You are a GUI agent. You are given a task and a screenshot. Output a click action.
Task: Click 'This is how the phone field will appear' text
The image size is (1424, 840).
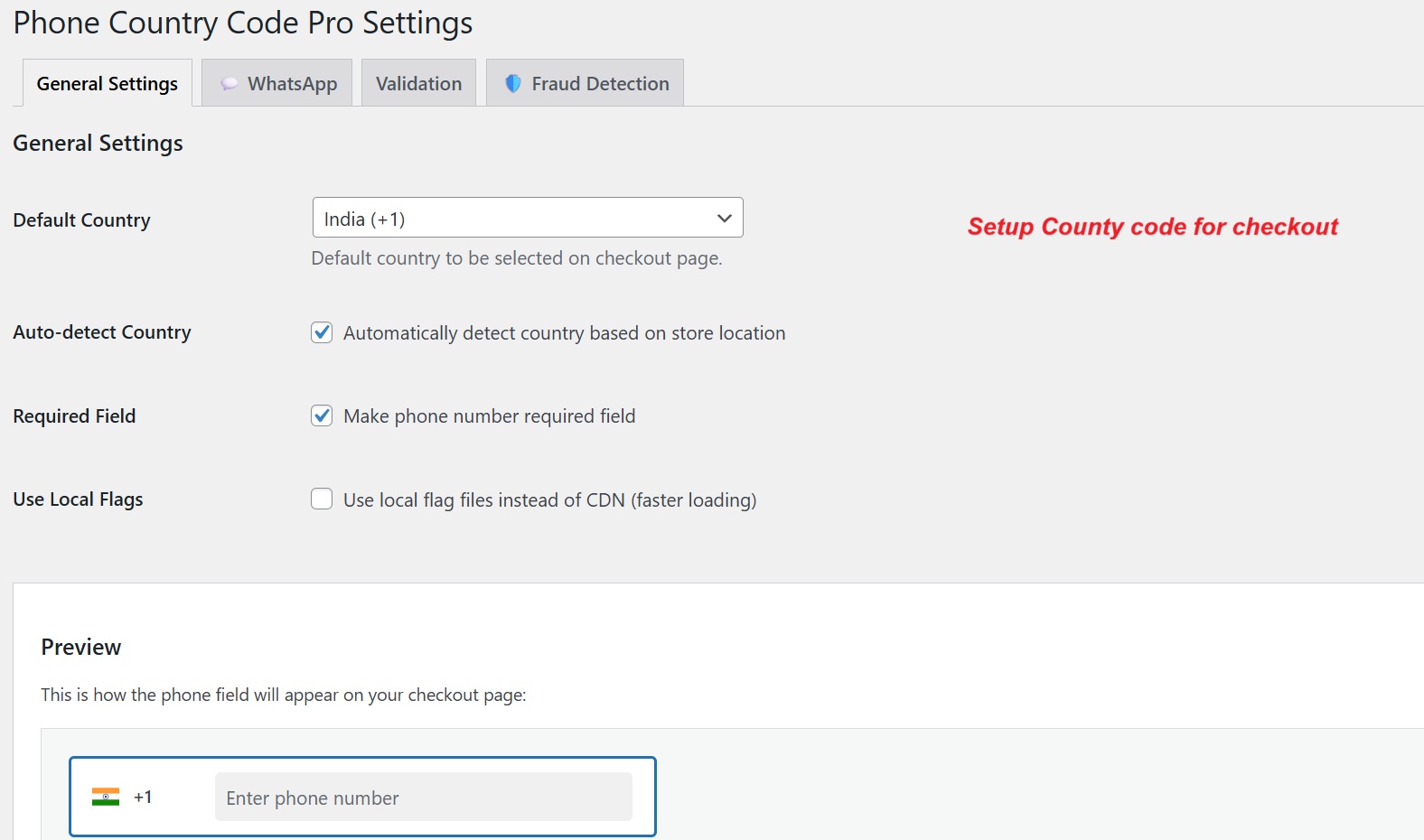284,695
